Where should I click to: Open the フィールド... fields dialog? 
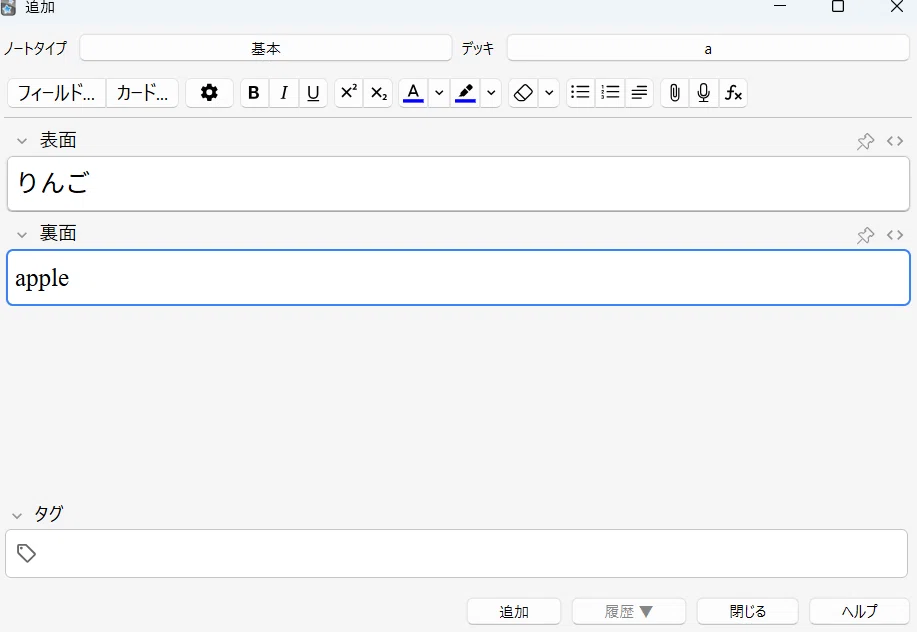pos(57,93)
